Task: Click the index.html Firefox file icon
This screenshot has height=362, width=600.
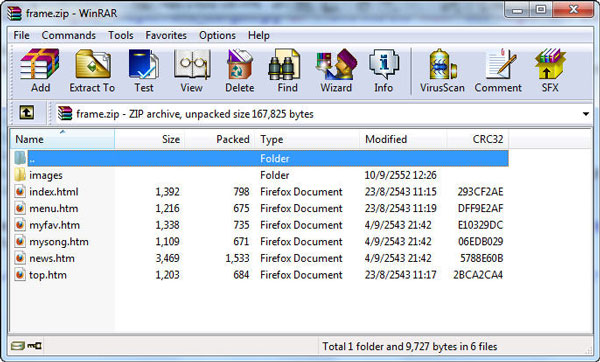Action: pos(20,191)
